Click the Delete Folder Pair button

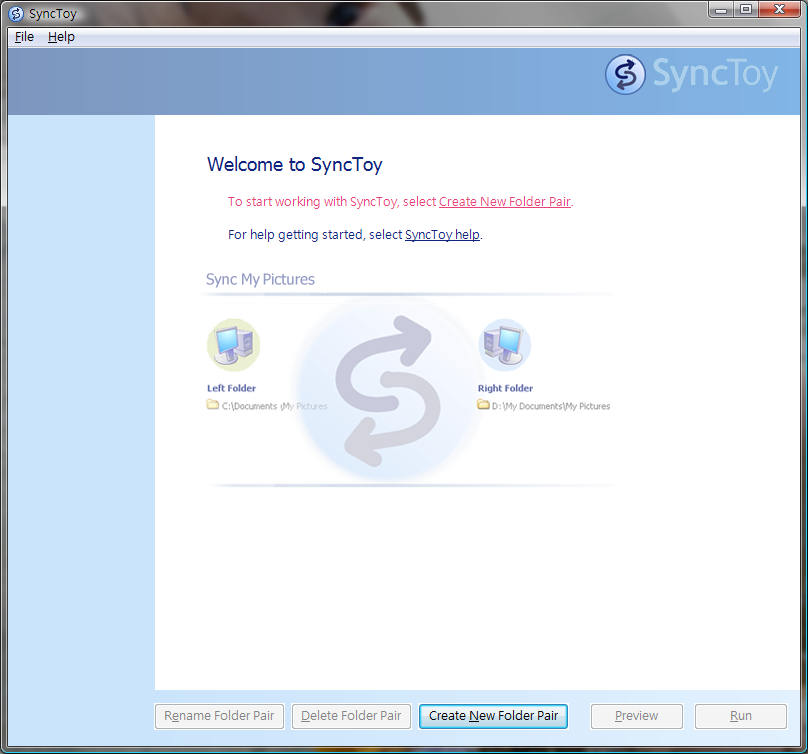click(351, 716)
